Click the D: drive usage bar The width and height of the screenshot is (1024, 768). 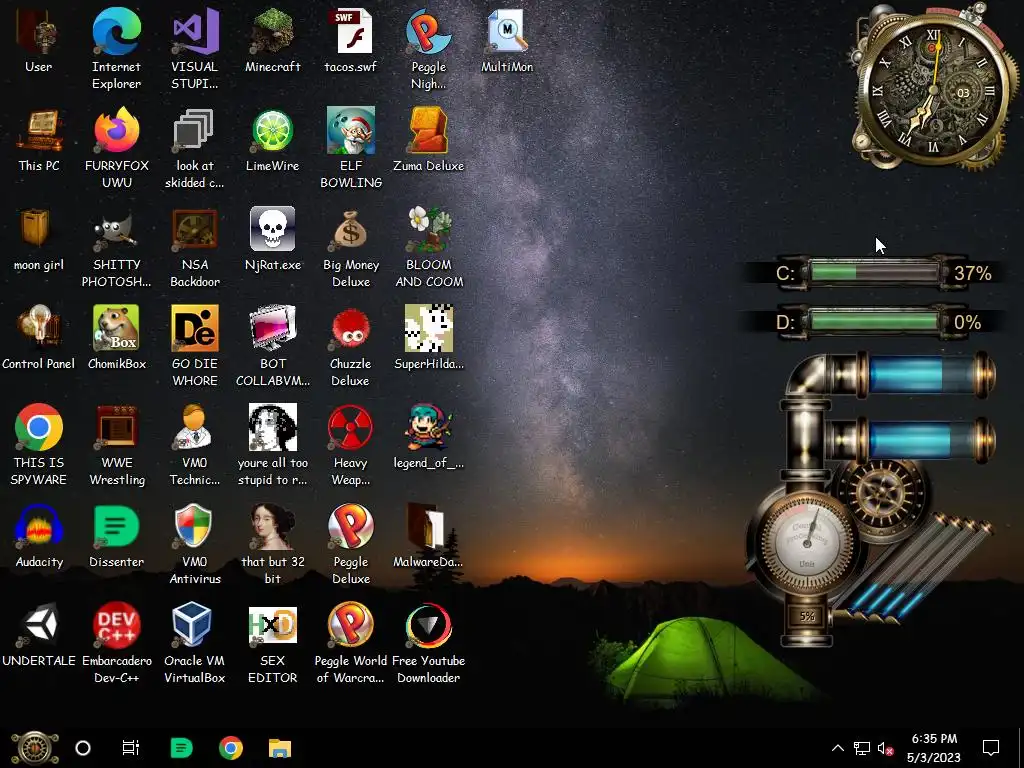[x=874, y=322]
